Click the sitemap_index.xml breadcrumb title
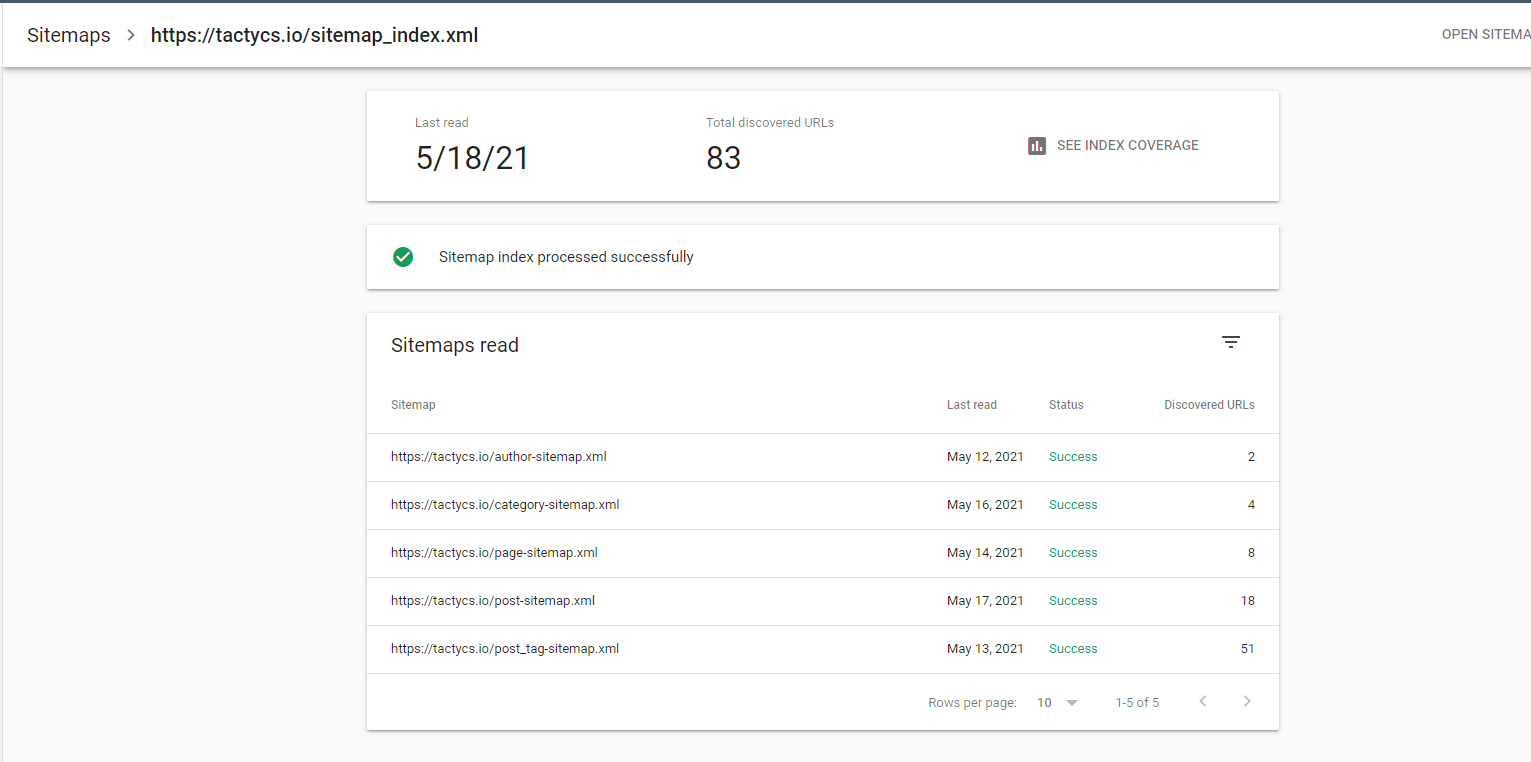1531x762 pixels. pos(314,36)
